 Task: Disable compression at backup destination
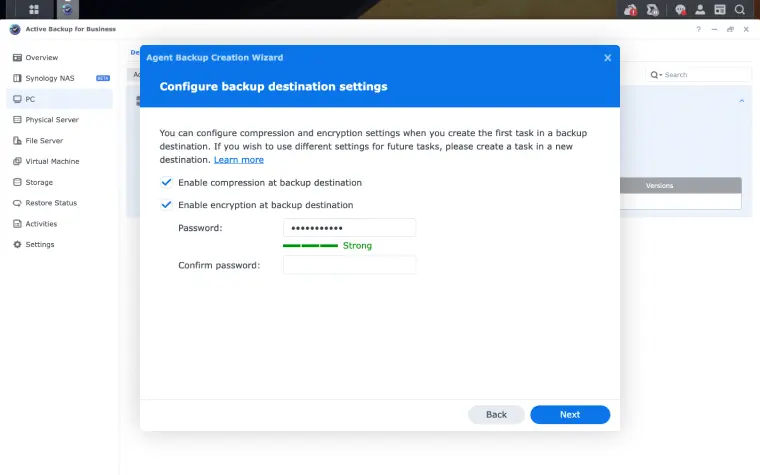click(x=167, y=183)
